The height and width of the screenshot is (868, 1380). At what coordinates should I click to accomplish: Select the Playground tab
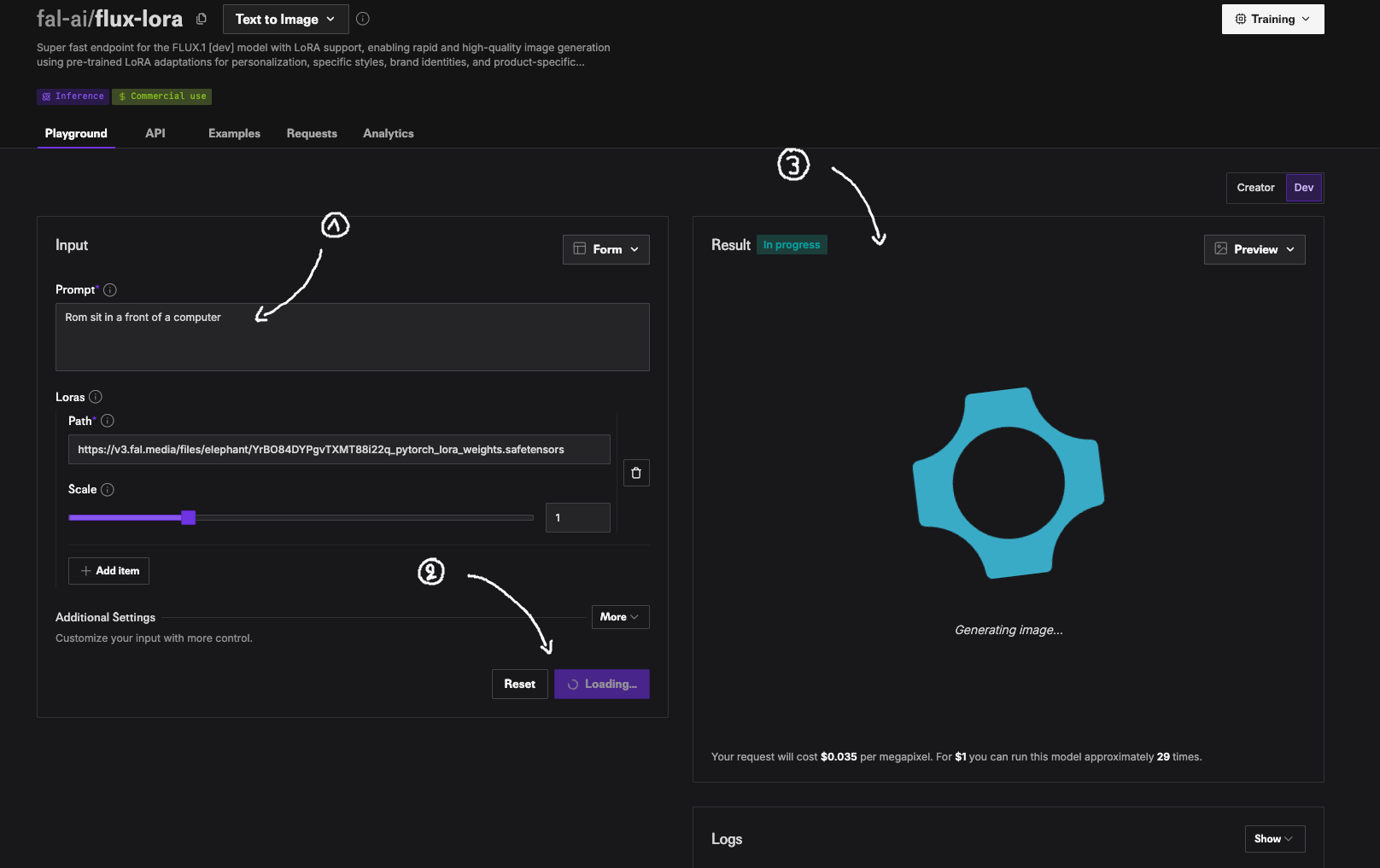coord(76,133)
